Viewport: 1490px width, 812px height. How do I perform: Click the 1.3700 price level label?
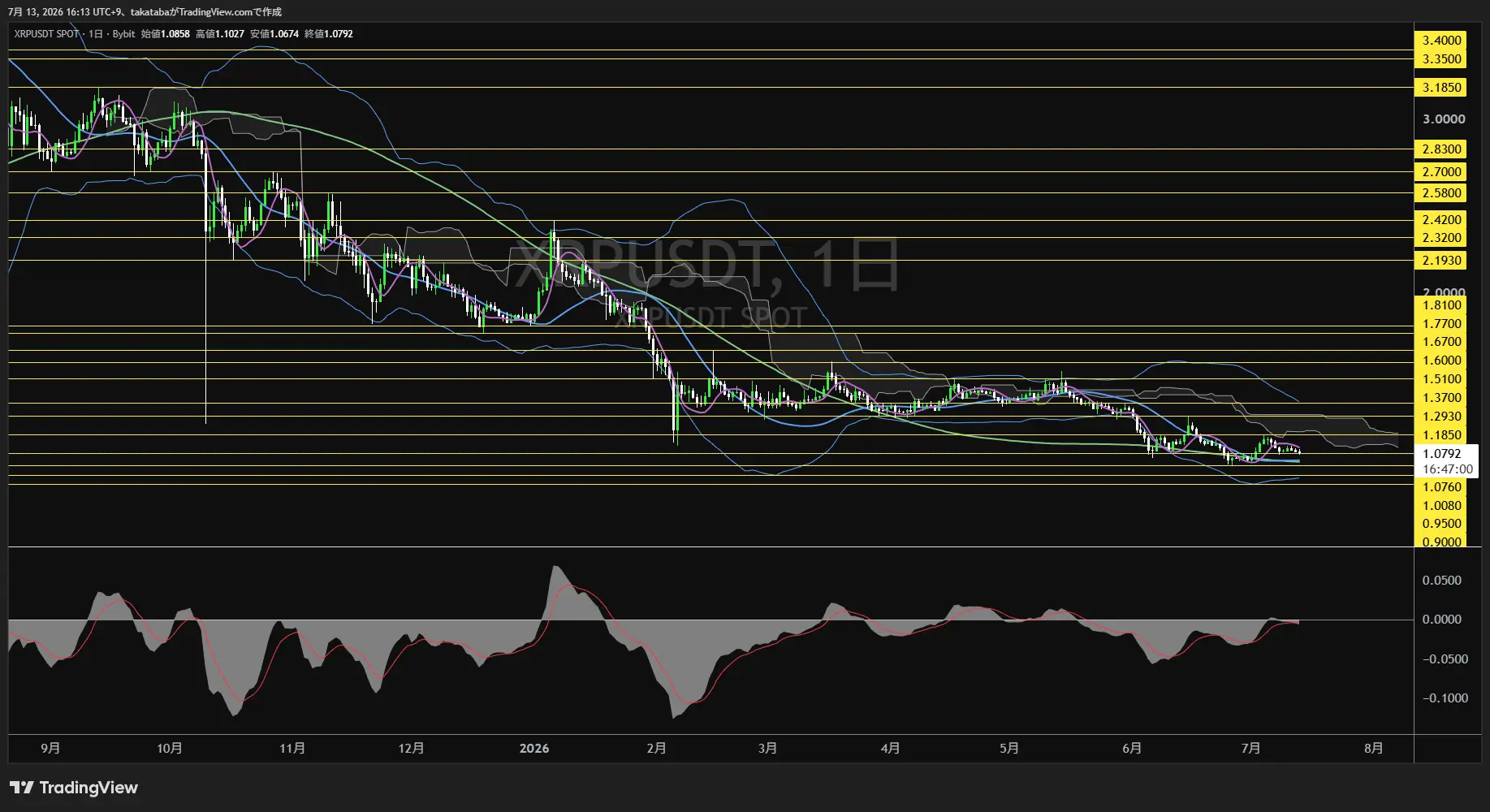click(x=1442, y=398)
